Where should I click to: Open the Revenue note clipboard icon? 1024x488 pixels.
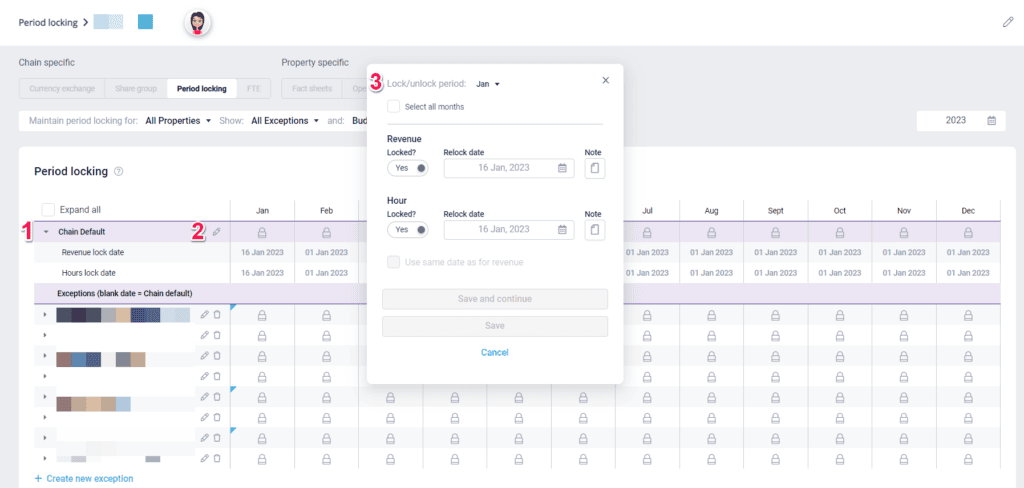click(x=594, y=169)
